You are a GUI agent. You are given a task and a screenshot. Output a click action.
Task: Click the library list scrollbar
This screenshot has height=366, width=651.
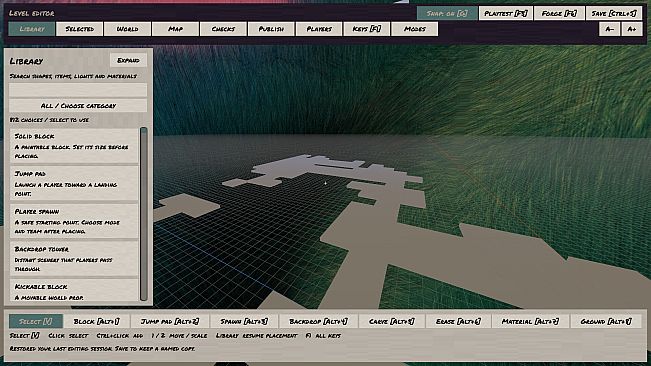tap(144, 214)
